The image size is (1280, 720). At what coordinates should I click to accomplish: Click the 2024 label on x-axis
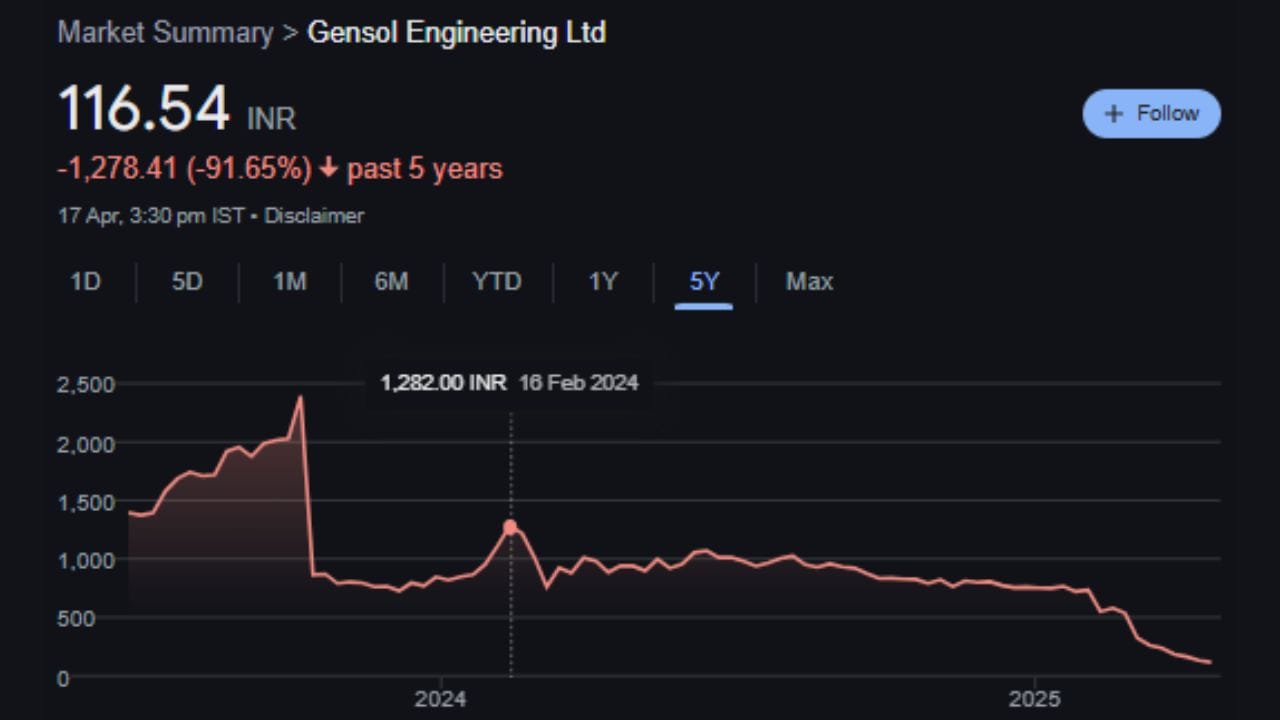pos(441,699)
